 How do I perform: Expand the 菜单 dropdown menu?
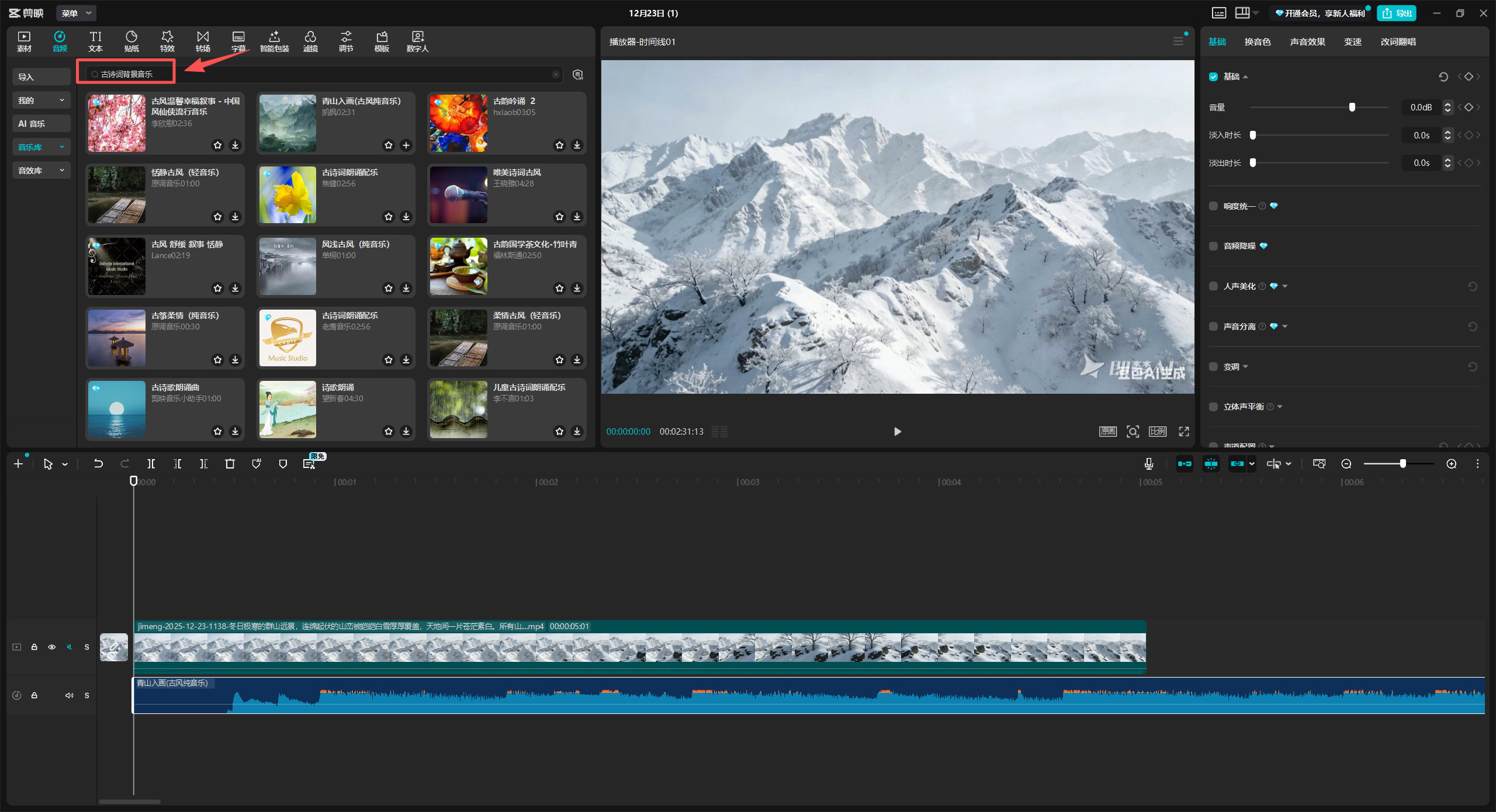[77, 13]
